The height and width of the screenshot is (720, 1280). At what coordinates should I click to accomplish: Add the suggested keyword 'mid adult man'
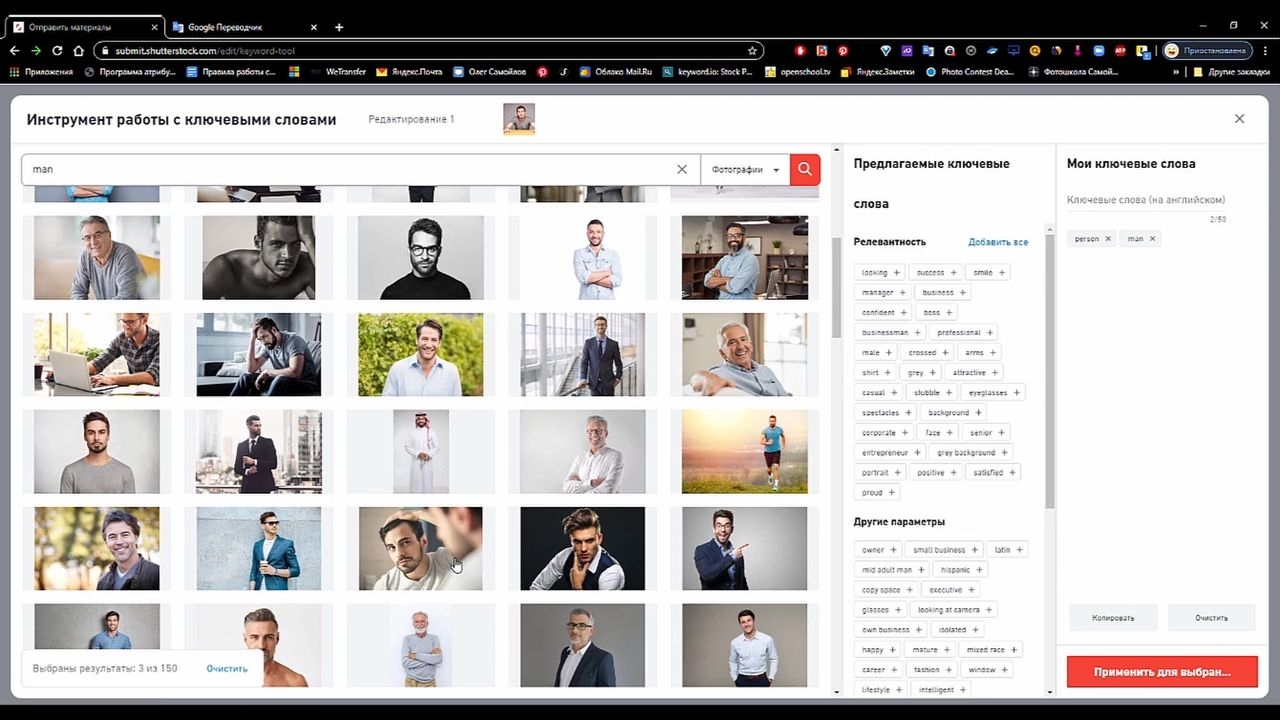(x=893, y=570)
